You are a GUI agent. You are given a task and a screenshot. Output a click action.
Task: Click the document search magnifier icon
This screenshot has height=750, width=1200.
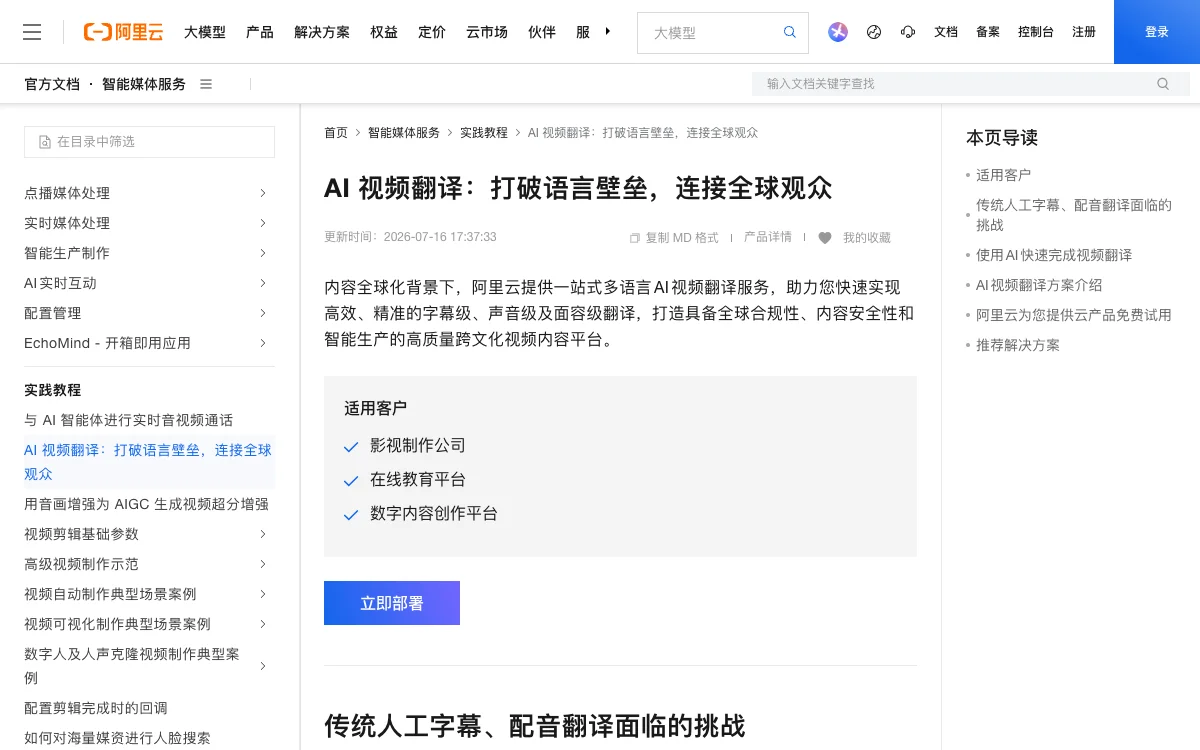coord(1163,84)
